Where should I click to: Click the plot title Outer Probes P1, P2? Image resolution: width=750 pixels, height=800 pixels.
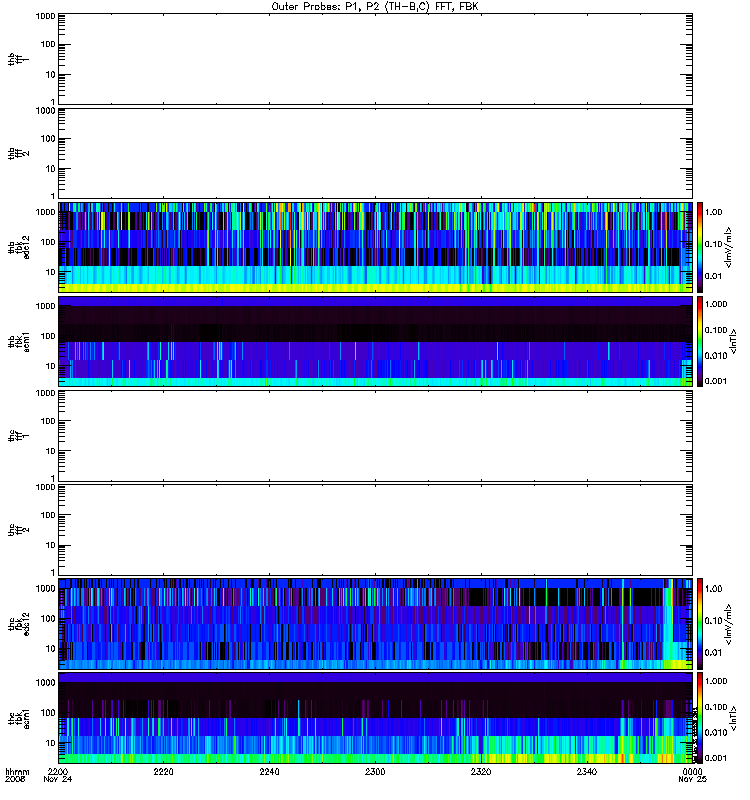point(375,6)
